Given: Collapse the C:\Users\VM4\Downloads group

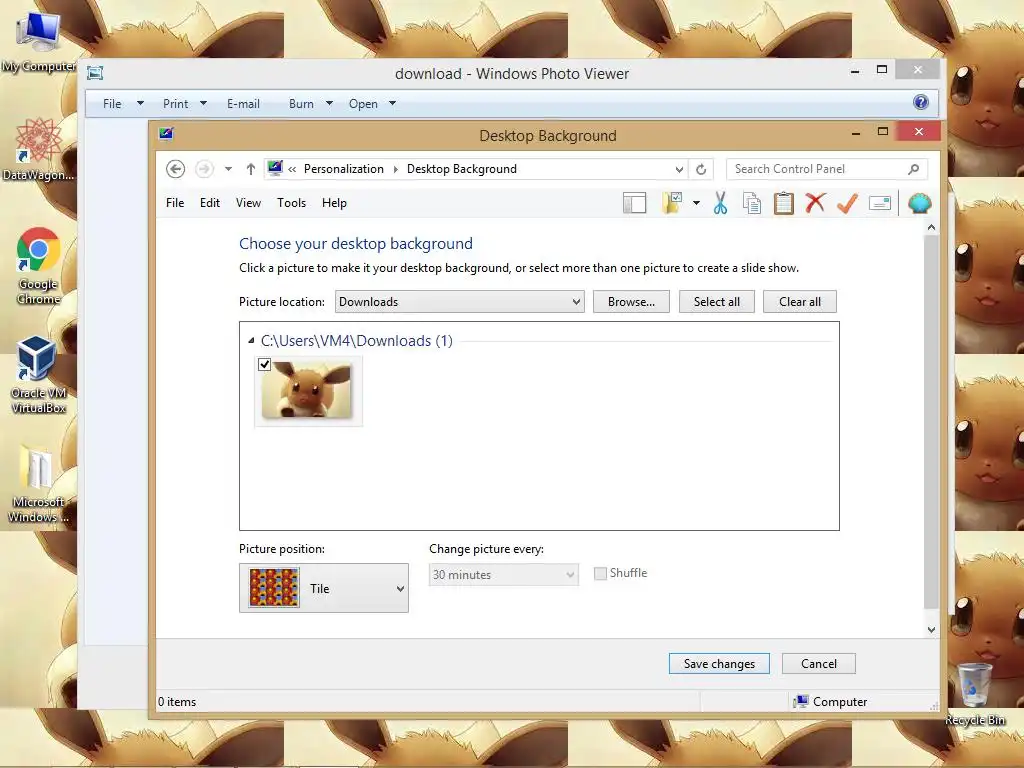Looking at the screenshot, I should click(251, 340).
